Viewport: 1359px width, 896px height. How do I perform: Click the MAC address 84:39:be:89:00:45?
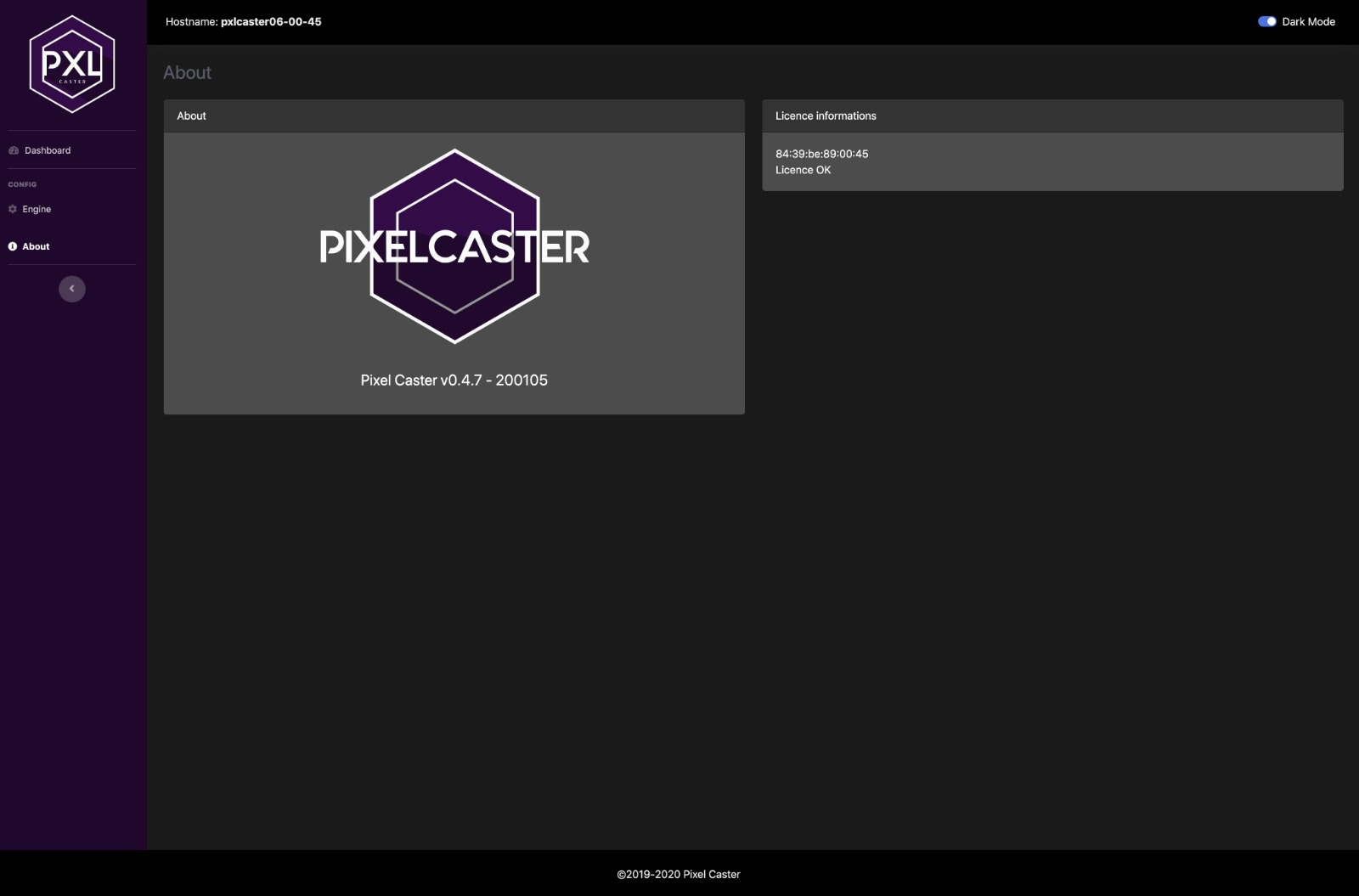tap(821, 154)
